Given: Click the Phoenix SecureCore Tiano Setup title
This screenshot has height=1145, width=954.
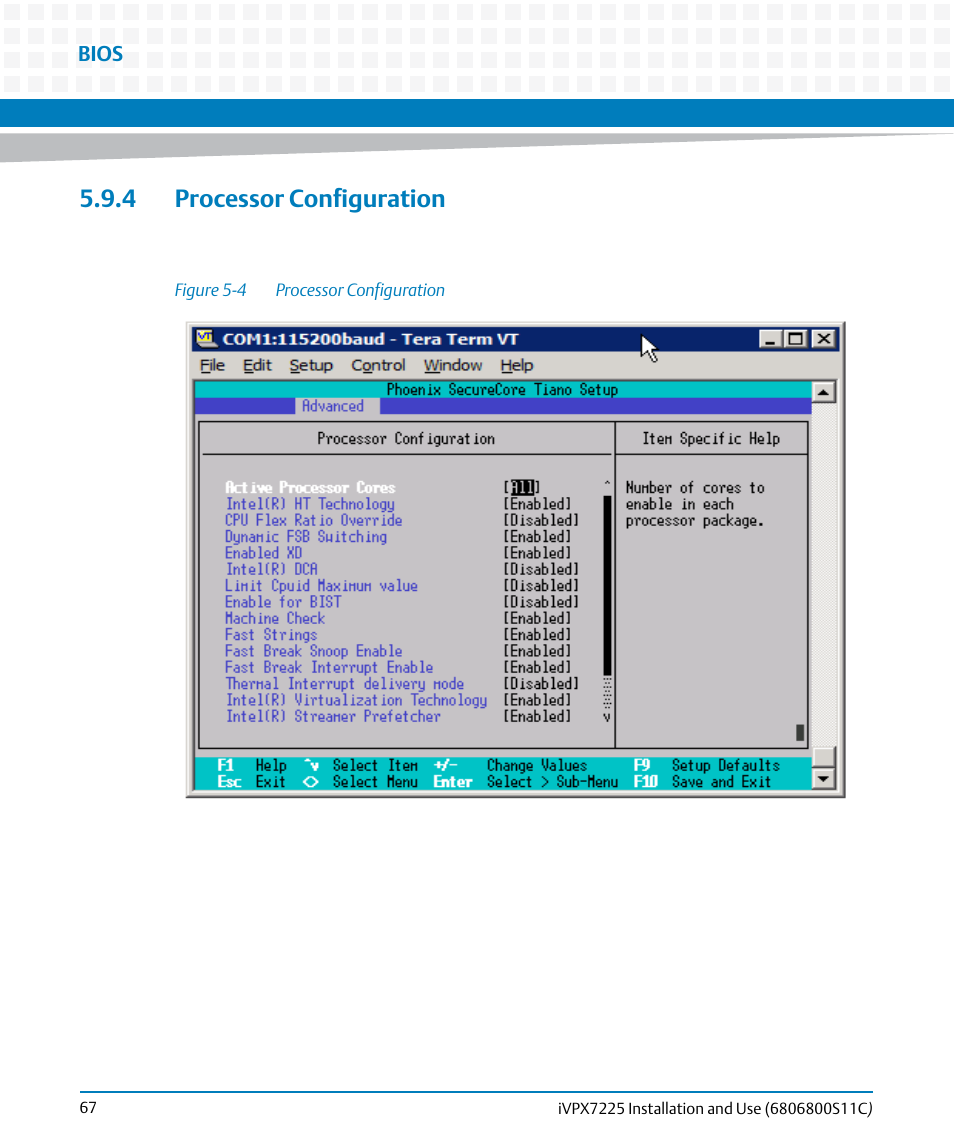Looking at the screenshot, I should (x=502, y=389).
